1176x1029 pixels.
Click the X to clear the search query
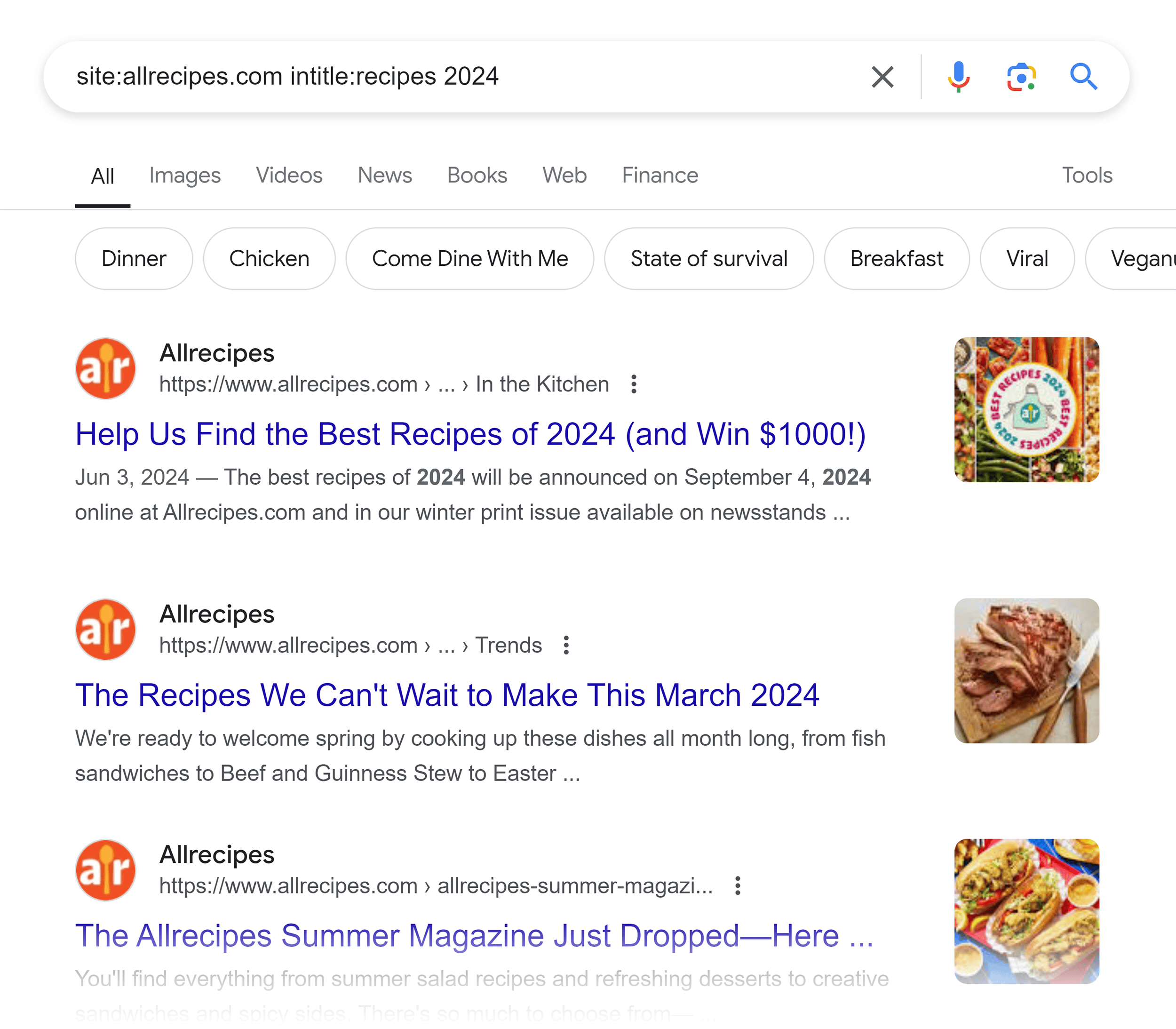point(882,76)
